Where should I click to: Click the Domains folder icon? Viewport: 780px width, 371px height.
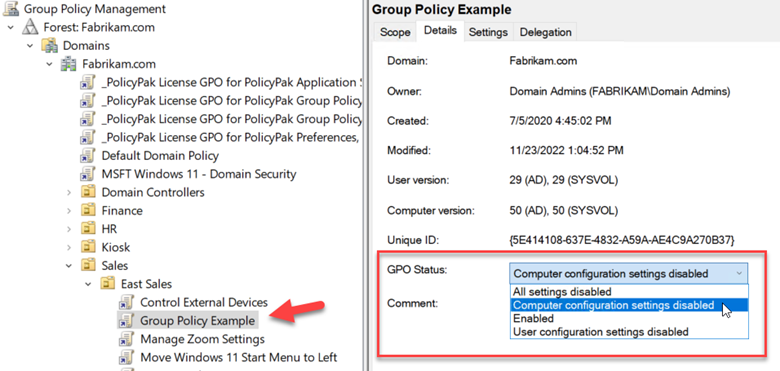point(50,45)
